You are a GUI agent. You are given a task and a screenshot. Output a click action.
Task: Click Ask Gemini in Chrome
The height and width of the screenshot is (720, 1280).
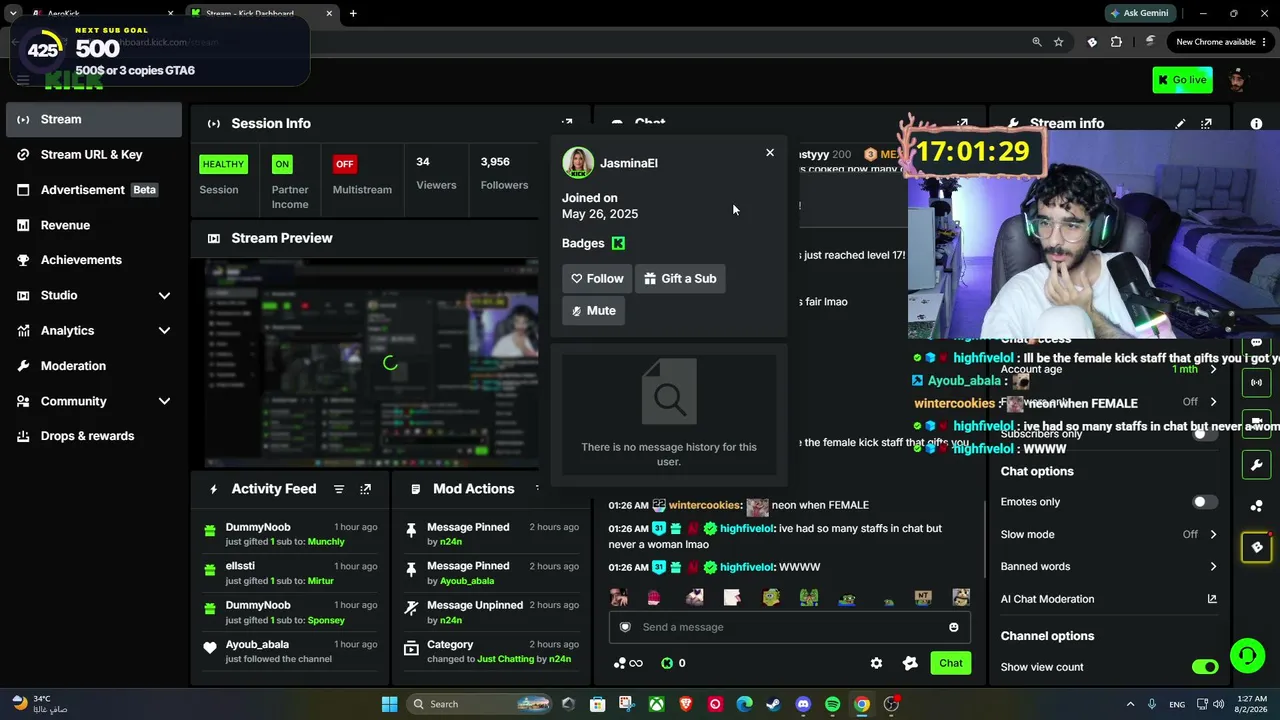tap(1139, 14)
